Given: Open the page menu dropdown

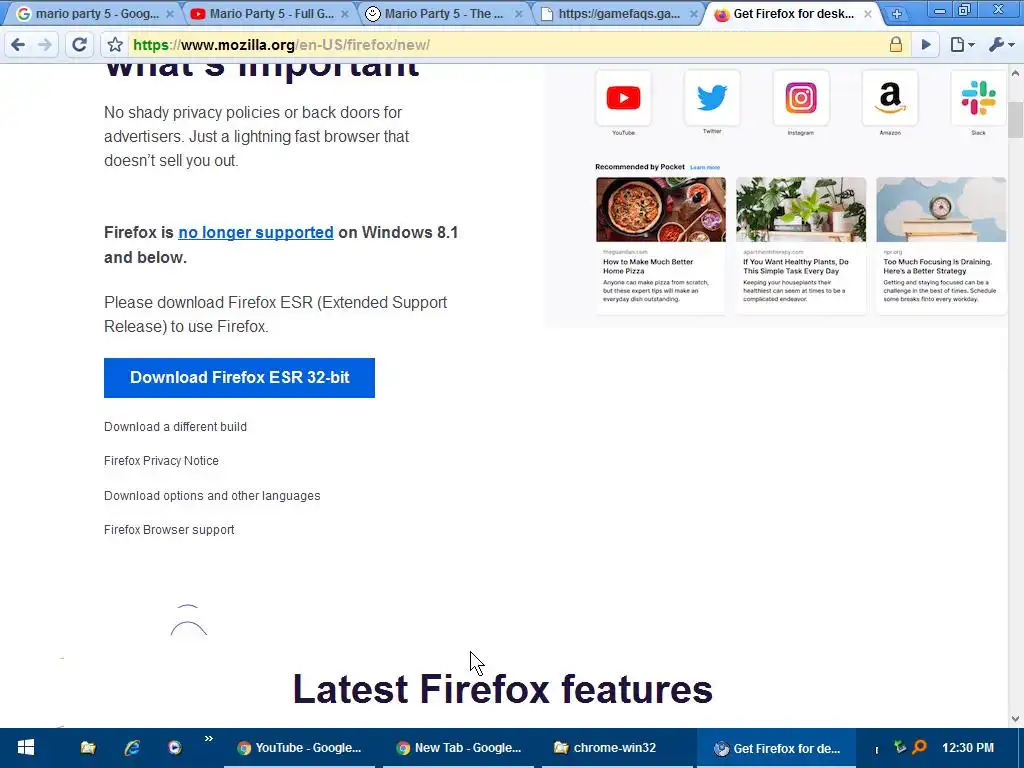Looking at the screenshot, I should (x=963, y=44).
